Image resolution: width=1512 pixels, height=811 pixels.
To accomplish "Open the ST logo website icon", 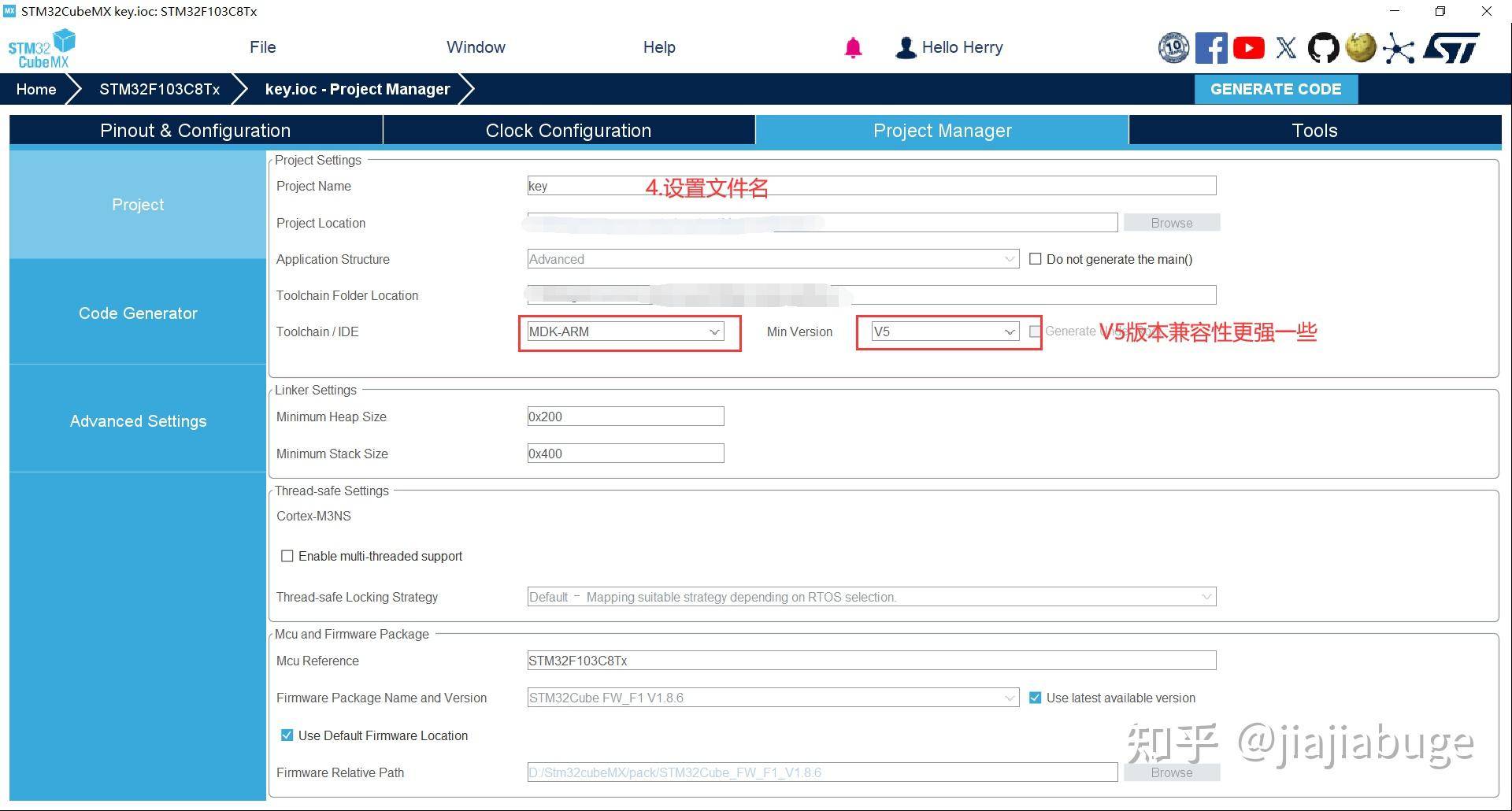I will [x=1451, y=48].
